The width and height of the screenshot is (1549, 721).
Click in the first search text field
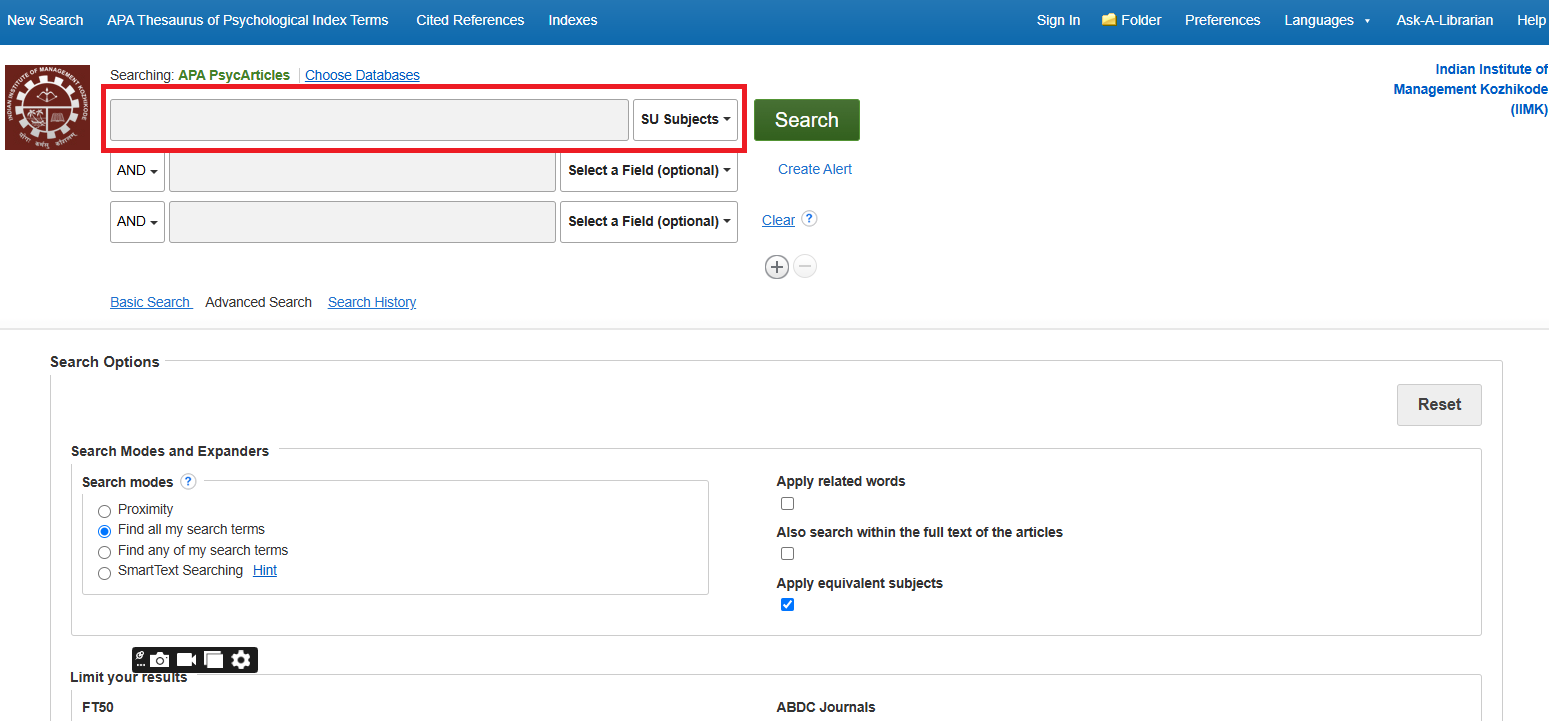[369, 120]
